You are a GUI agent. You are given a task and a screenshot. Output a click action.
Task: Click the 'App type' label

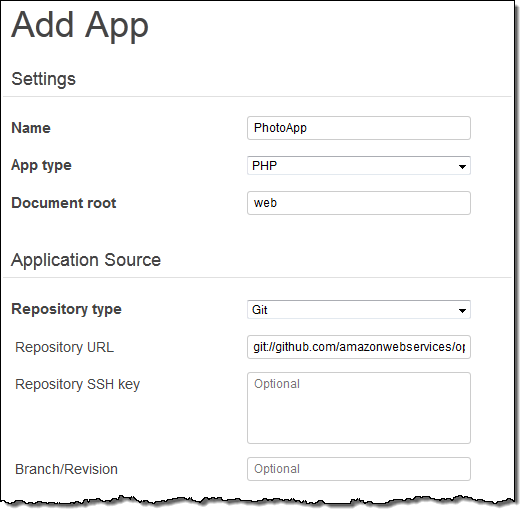pyautogui.click(x=41, y=166)
